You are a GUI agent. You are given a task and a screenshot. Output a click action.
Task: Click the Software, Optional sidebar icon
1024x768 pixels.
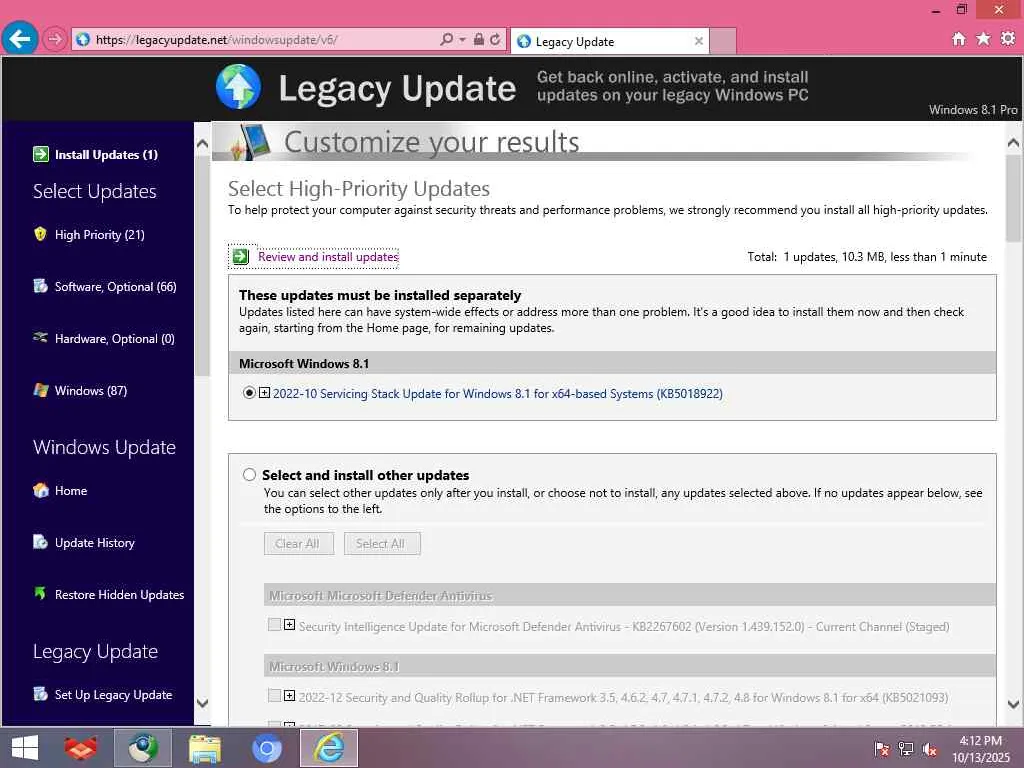40,286
